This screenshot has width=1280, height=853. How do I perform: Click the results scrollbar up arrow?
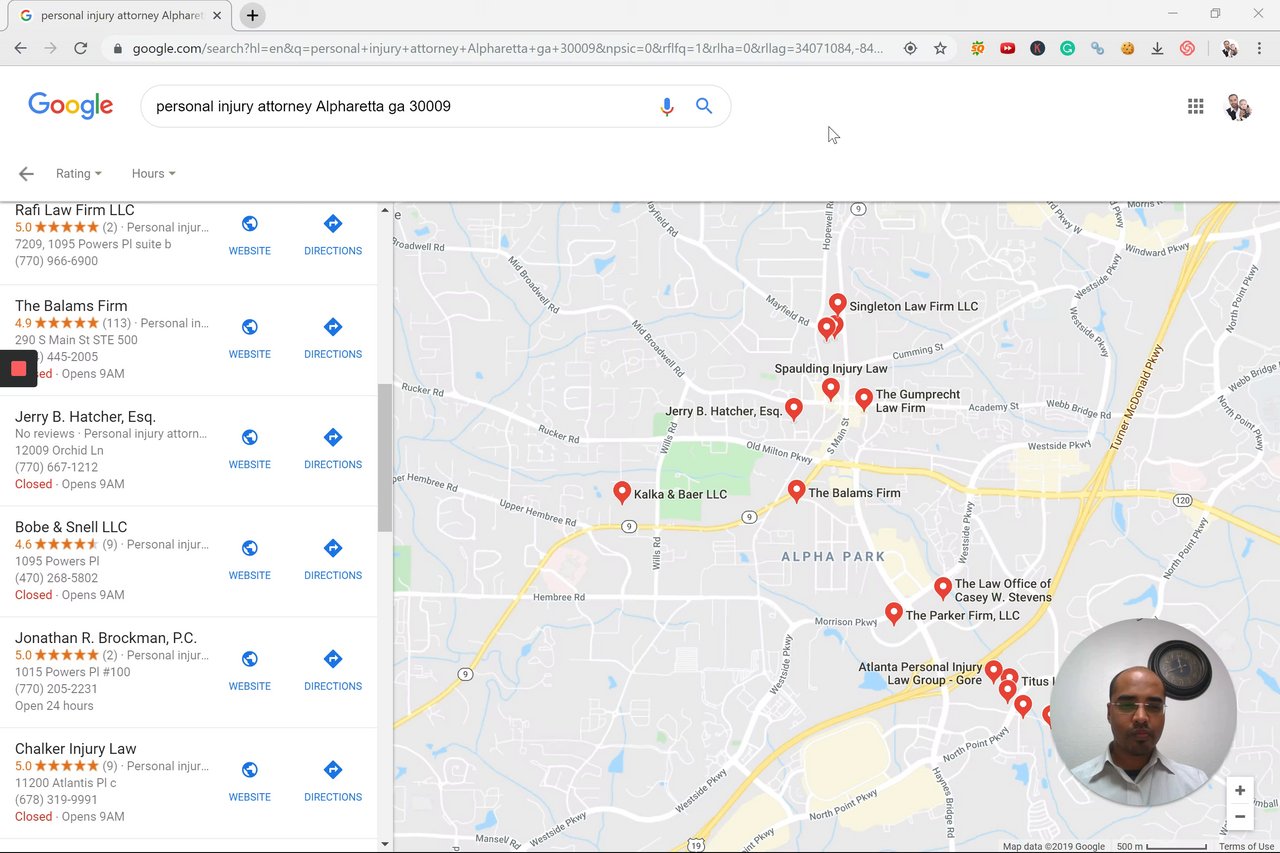(385, 210)
